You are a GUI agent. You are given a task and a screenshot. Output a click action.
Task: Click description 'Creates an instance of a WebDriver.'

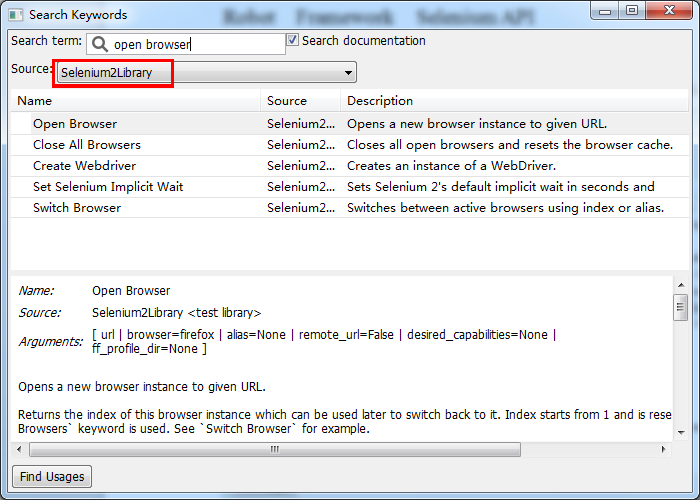click(x=451, y=166)
